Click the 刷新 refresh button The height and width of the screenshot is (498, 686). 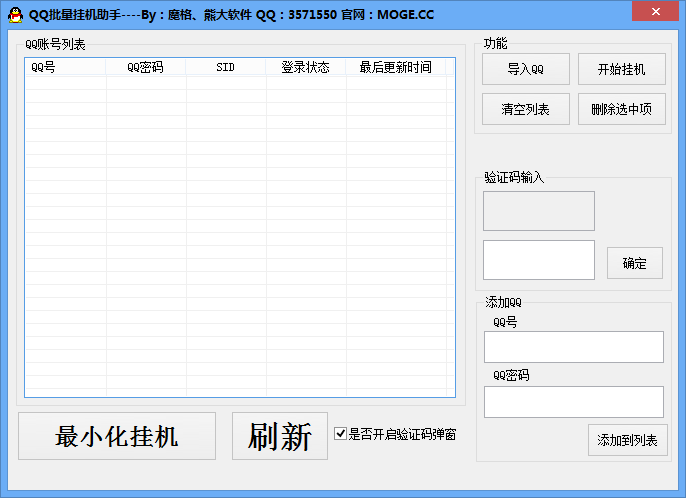(x=280, y=436)
